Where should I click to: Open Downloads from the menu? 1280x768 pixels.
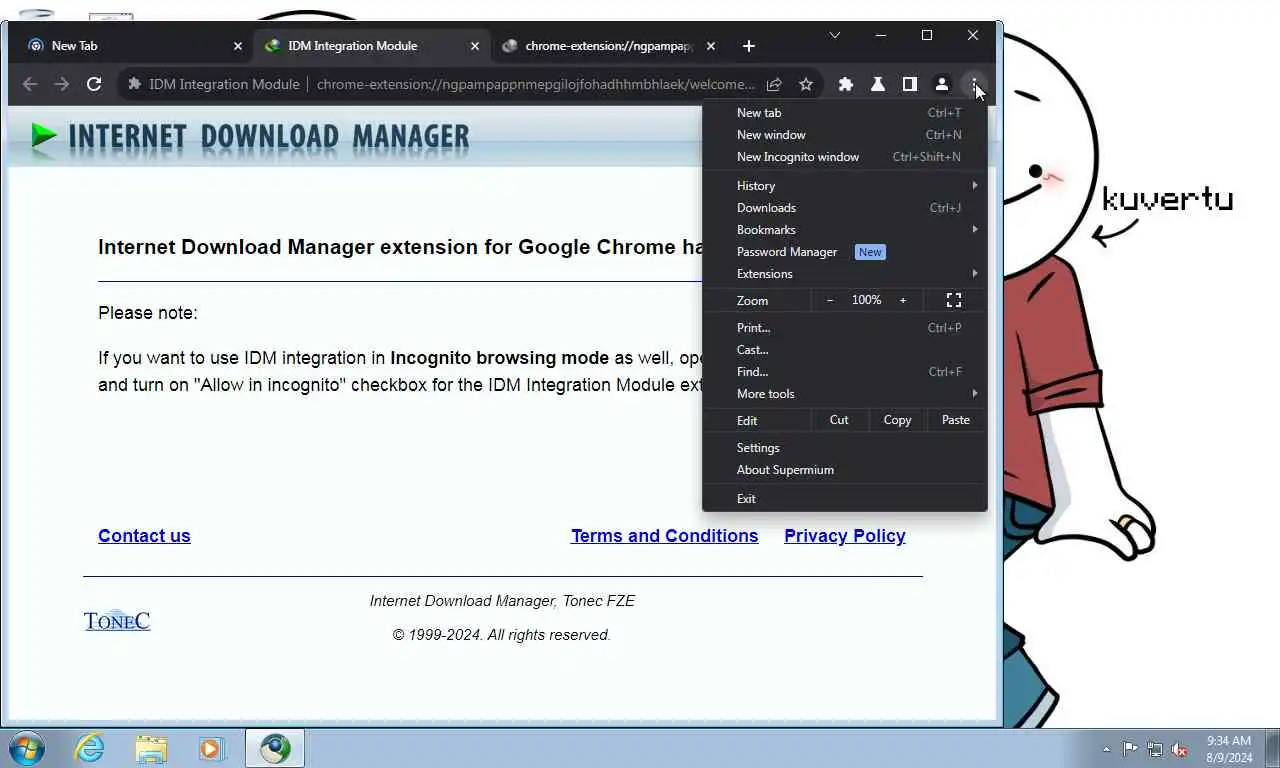tap(845, 208)
